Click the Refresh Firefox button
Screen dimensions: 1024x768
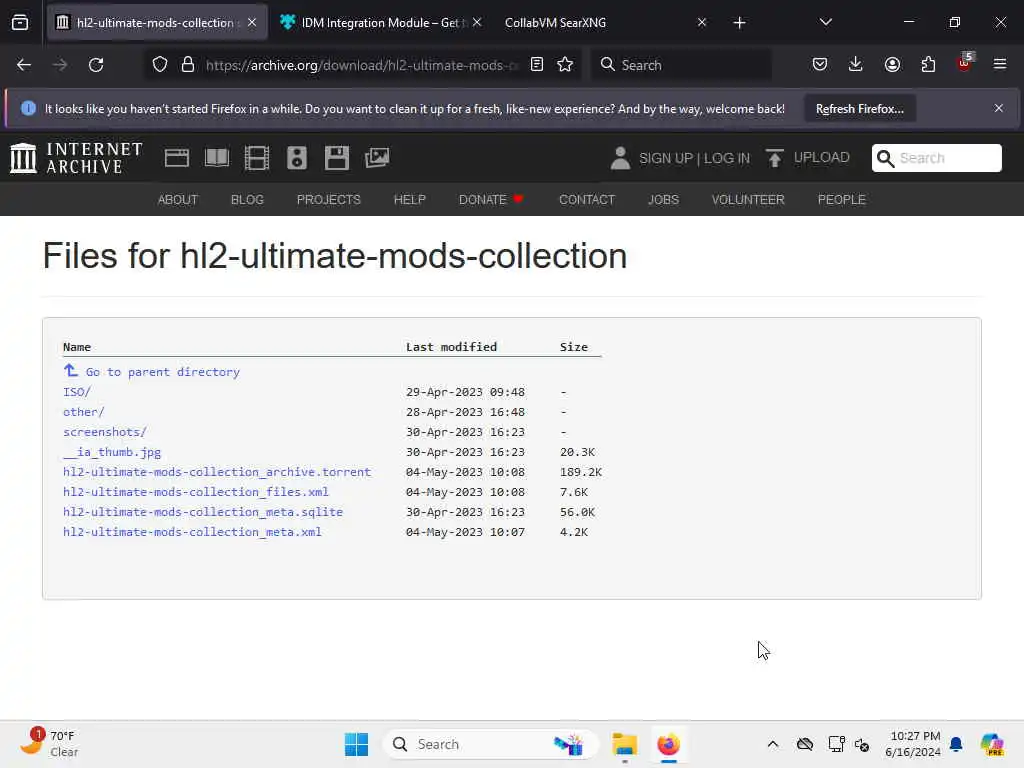pos(859,109)
